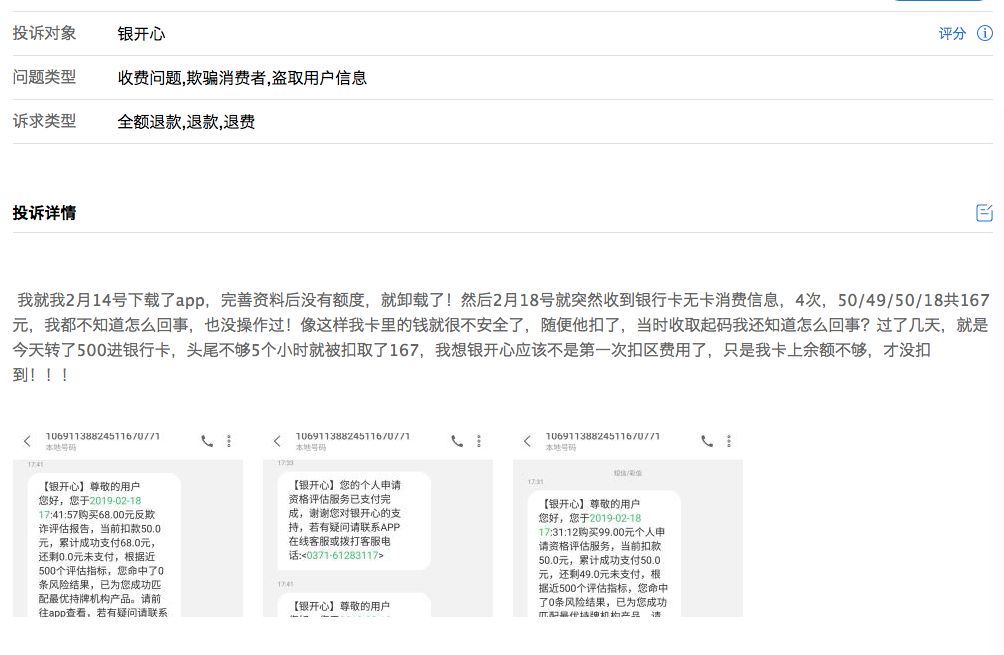Expand more options in the third screenshot header
The image size is (1004, 655).
click(729, 440)
